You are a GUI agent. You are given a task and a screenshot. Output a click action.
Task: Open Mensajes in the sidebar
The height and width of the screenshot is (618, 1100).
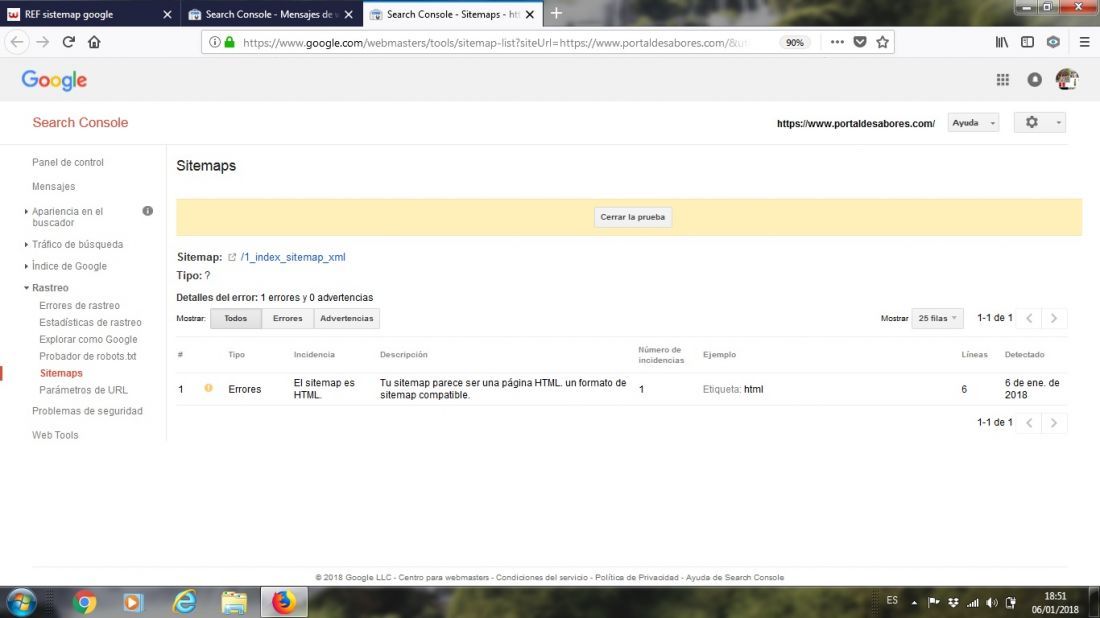pyautogui.click(x=53, y=187)
